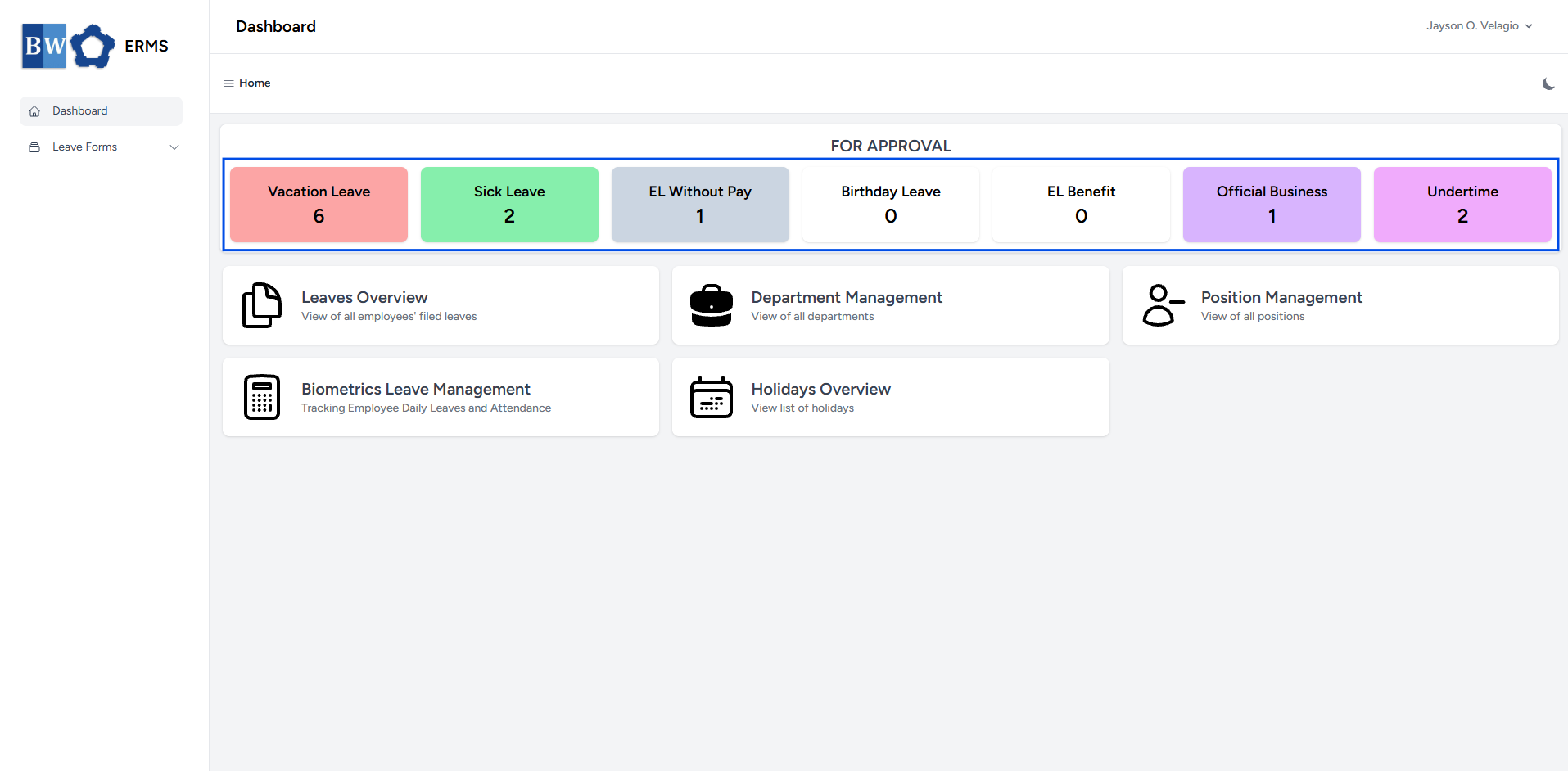Image resolution: width=1568 pixels, height=771 pixels.
Task: Click 'View of all positions' text
Action: coord(1253,317)
